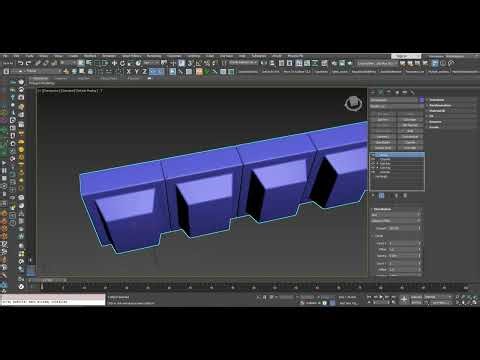
Task: Click the Count value spinner field
Action: 403,228
